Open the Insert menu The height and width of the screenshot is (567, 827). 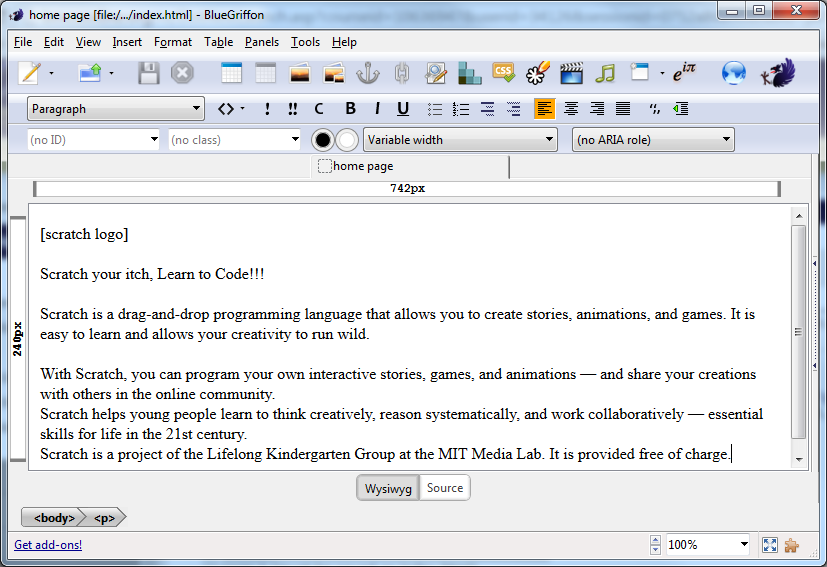pyautogui.click(x=127, y=42)
